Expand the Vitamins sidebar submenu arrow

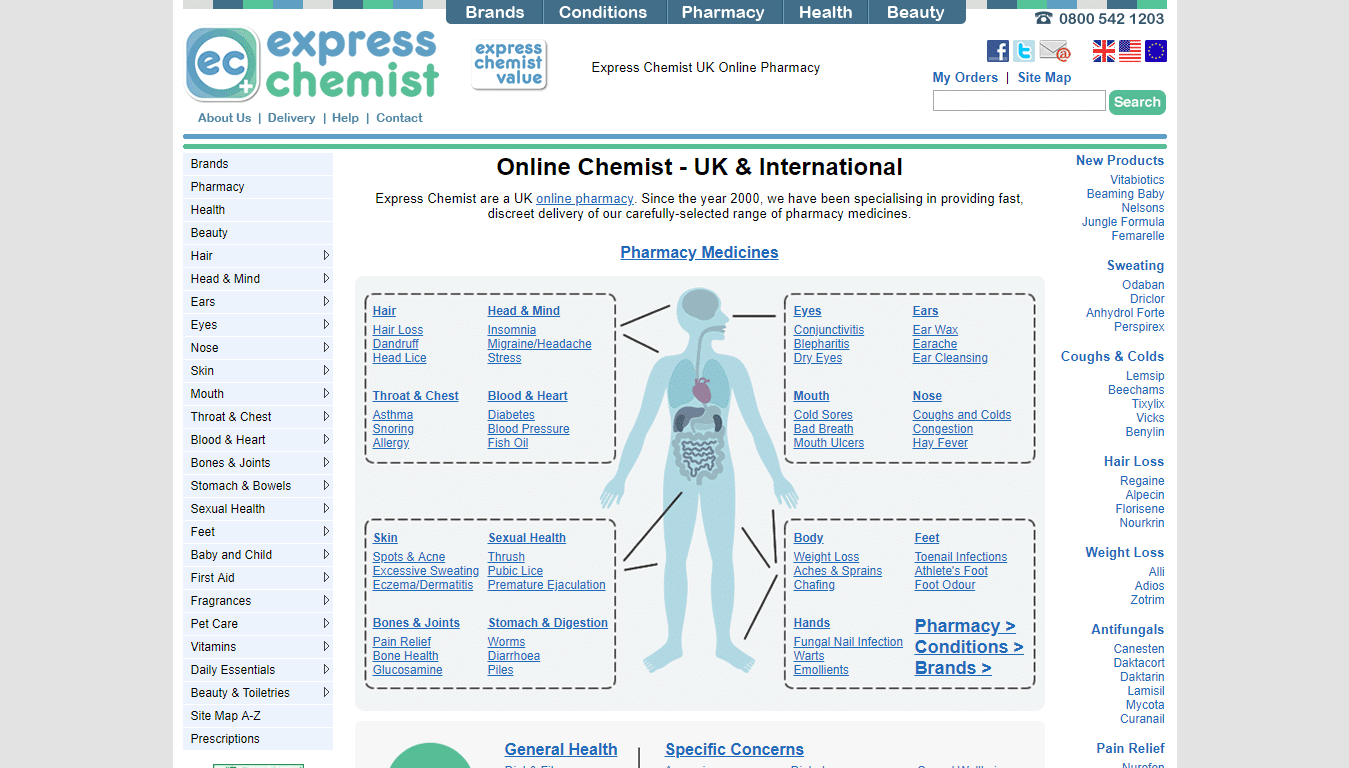point(326,646)
